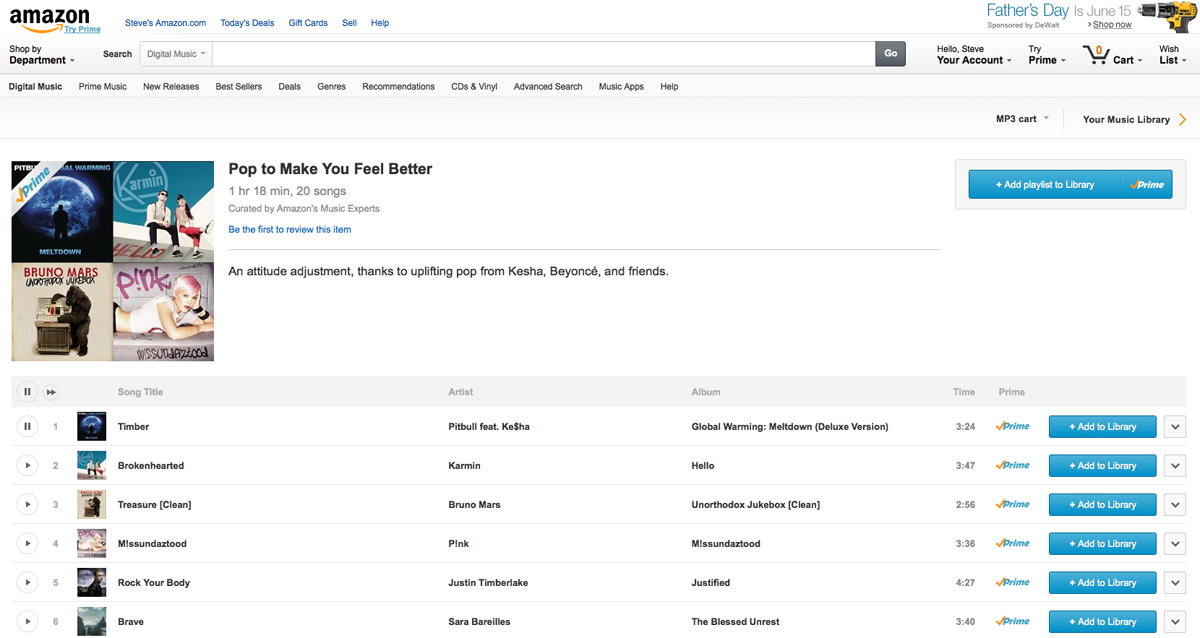Play Rock Your Body
Screen dimensions: 1200x638
click(x=27, y=583)
